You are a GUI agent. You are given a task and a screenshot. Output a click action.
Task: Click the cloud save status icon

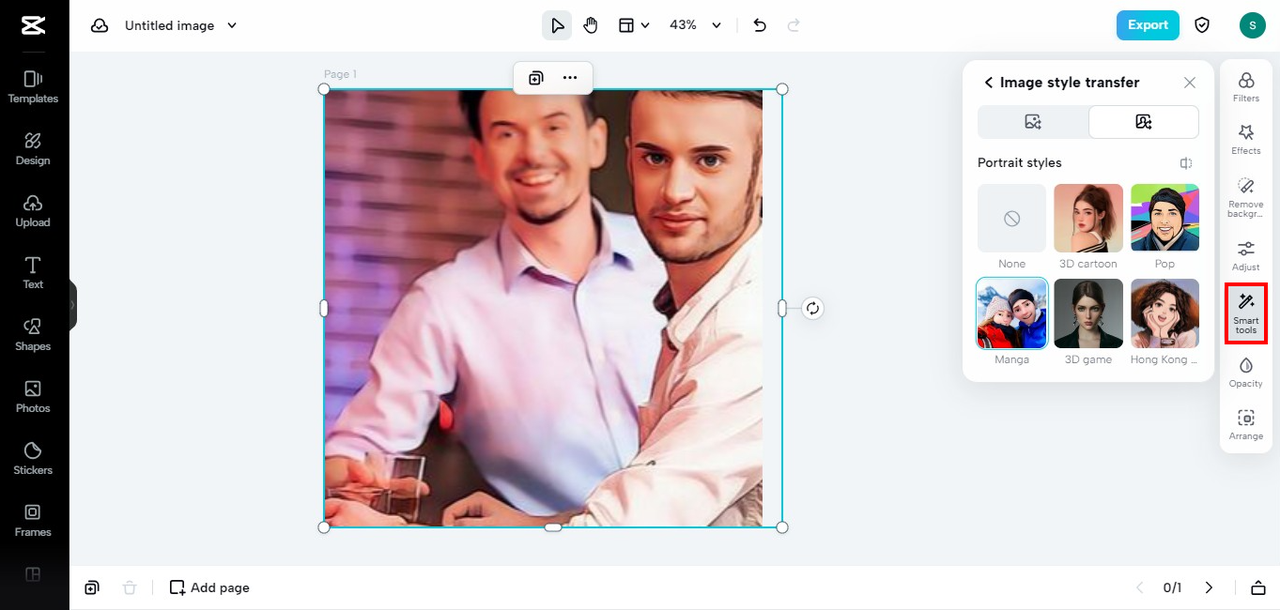(x=99, y=26)
